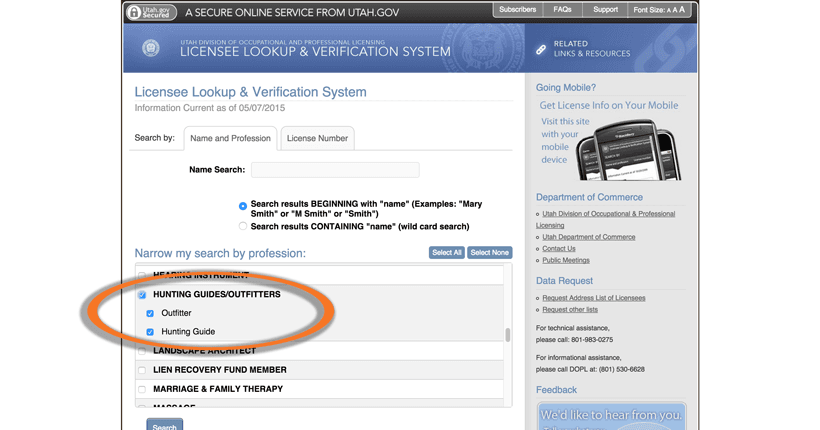Open the Utah Department of Commerce link
820x430 pixels.
pyautogui.click(x=589, y=237)
